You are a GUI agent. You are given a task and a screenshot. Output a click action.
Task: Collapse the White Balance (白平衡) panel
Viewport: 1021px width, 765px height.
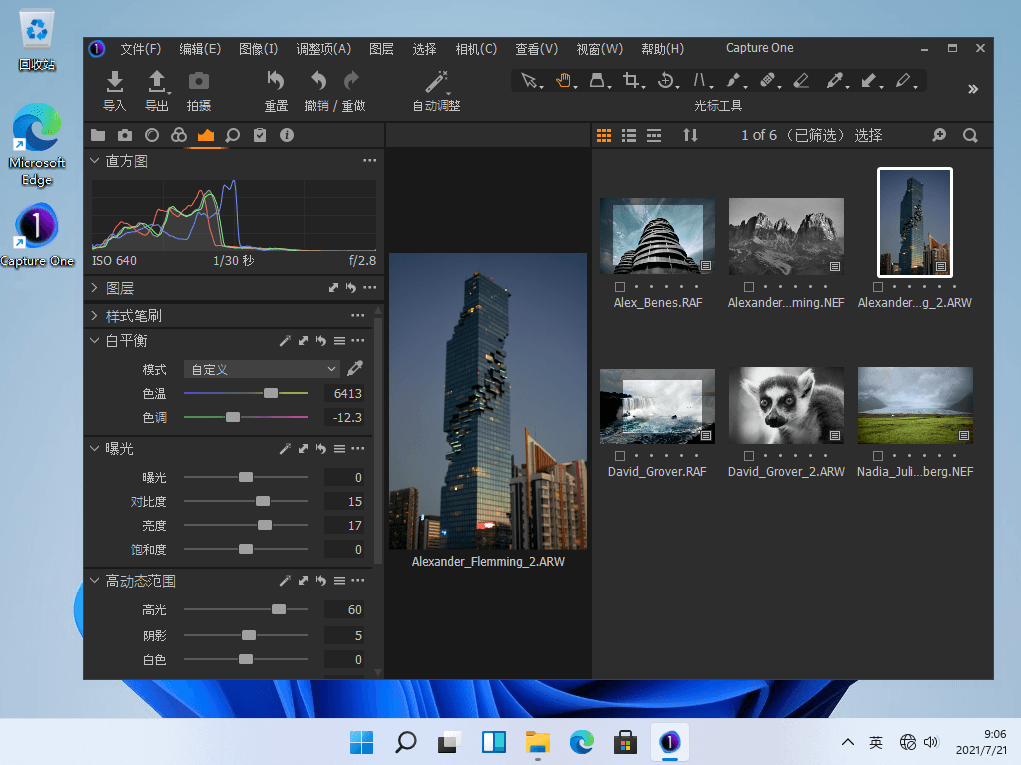tap(94, 341)
